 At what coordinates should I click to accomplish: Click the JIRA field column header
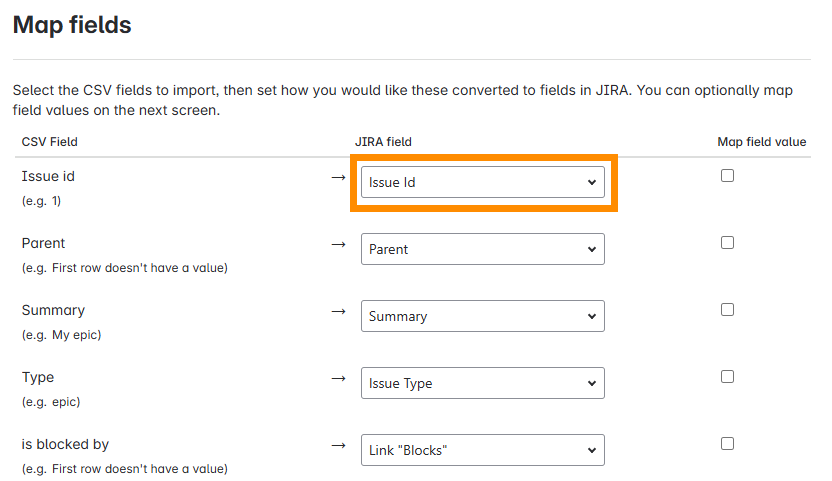383,142
